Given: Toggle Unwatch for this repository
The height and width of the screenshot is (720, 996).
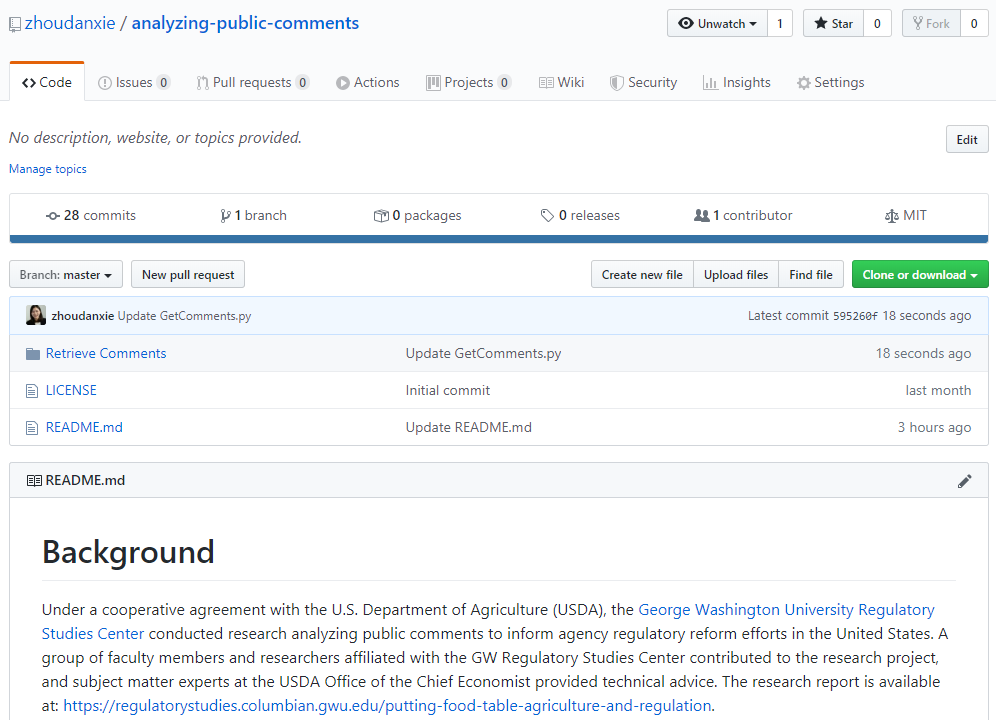Looking at the screenshot, I should tap(717, 24).
